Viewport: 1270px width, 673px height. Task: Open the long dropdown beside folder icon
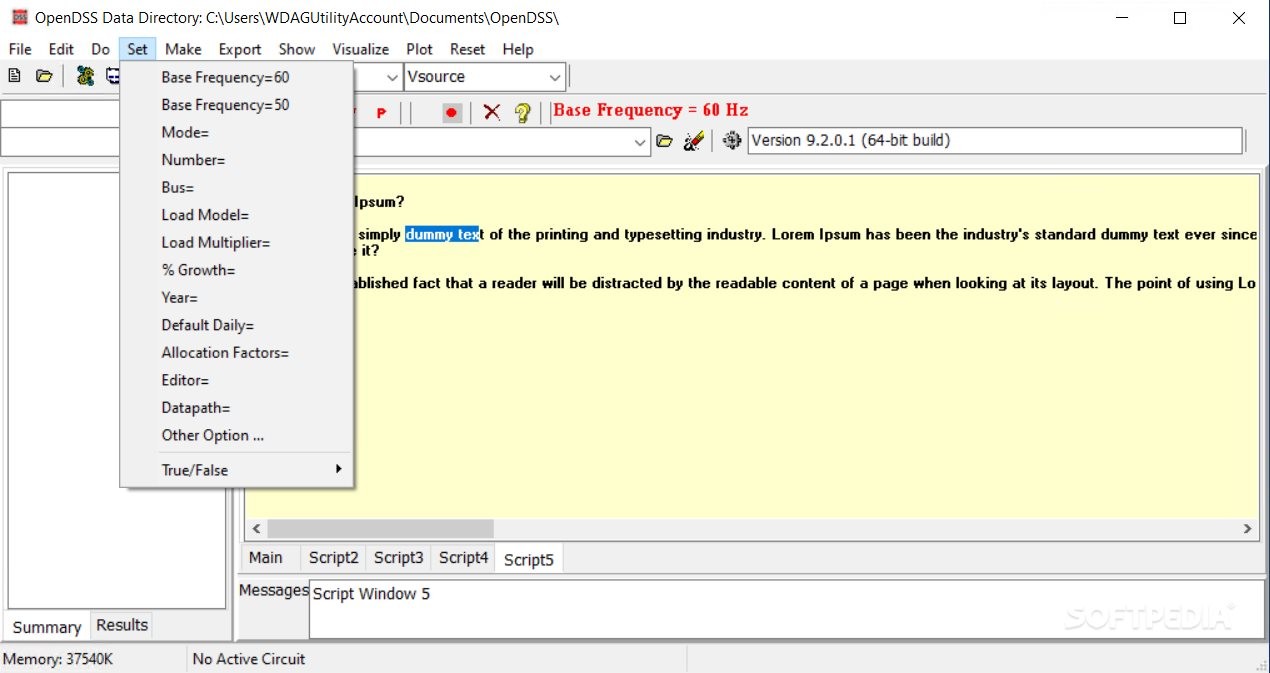[x=642, y=143]
